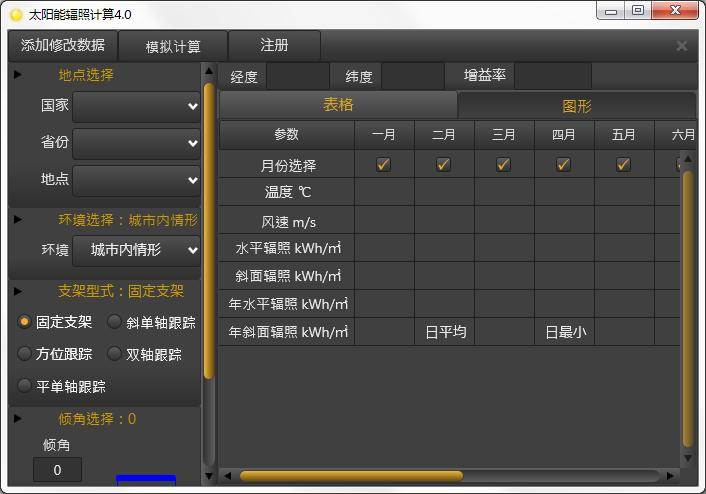Maximize the 太阳能辐照计算4.0 window

point(638,11)
